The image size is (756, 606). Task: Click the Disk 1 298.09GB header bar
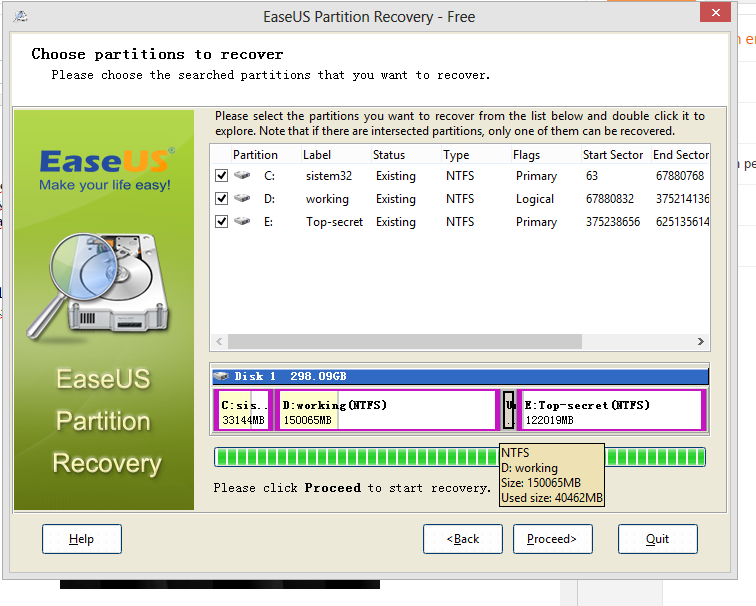click(460, 376)
